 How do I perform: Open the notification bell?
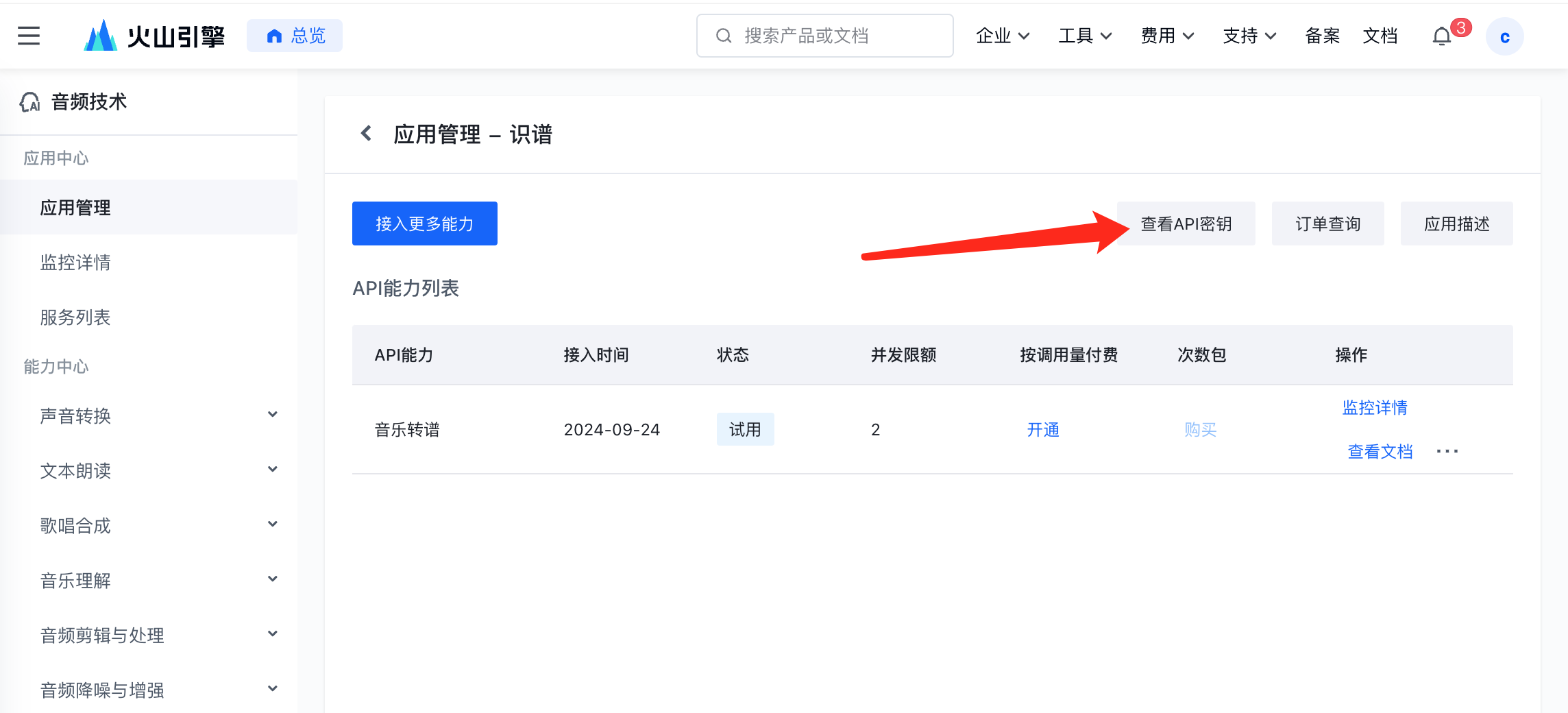(x=1442, y=36)
